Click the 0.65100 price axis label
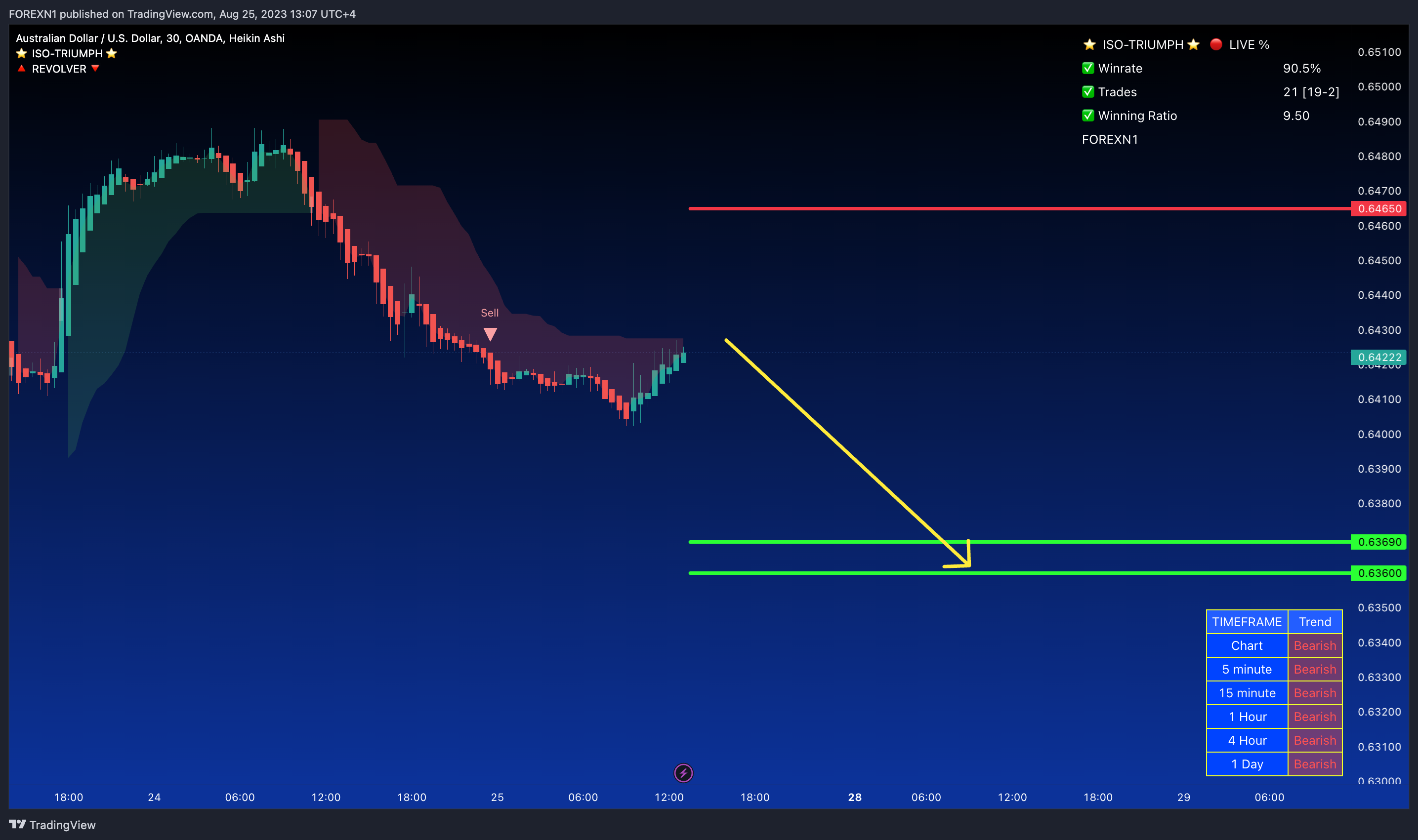Screen dimensions: 1418x840 pyautogui.click(x=1379, y=52)
